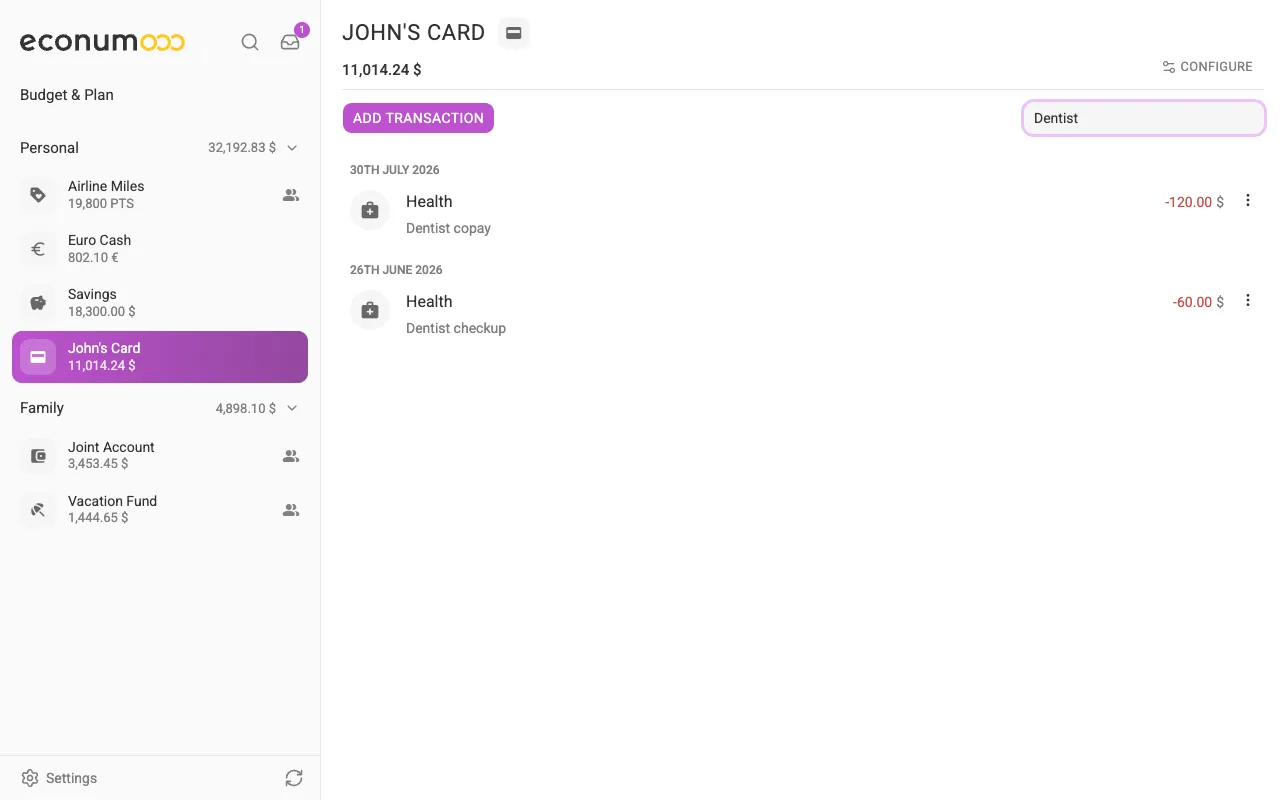Click John's Card credit card icon in sidebar
The height and width of the screenshot is (800, 1280).
38,357
